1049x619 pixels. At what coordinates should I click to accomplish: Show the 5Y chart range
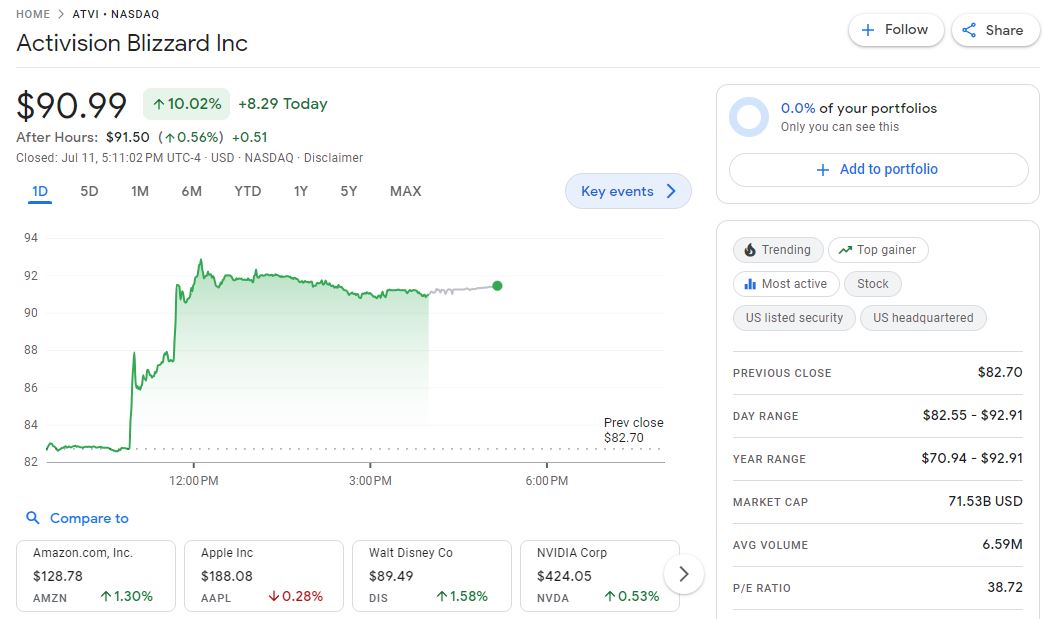(x=349, y=191)
